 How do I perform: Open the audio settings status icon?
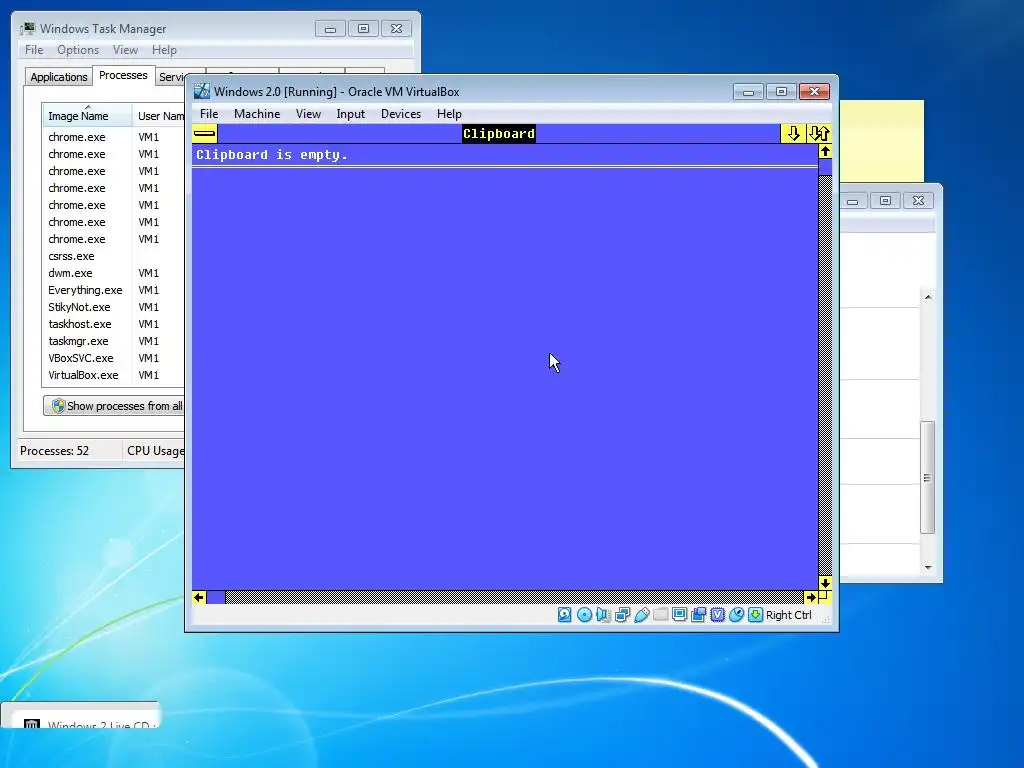coord(603,615)
